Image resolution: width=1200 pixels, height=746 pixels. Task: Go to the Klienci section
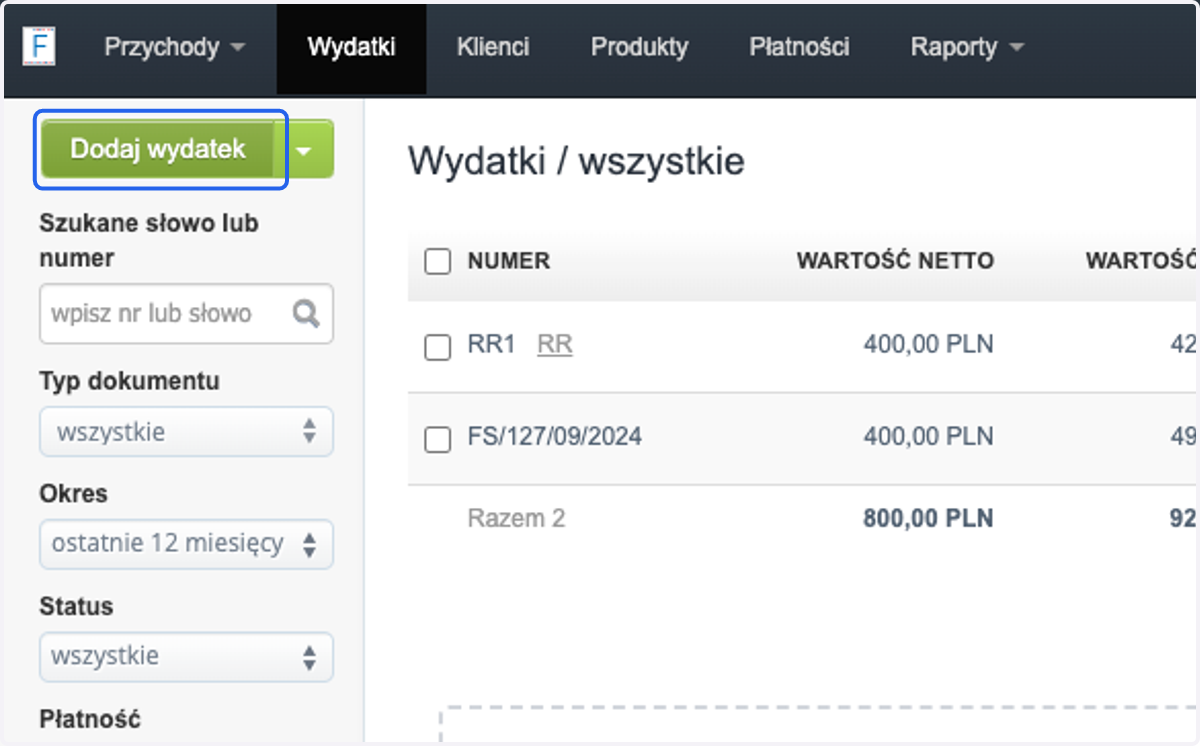[x=493, y=47]
